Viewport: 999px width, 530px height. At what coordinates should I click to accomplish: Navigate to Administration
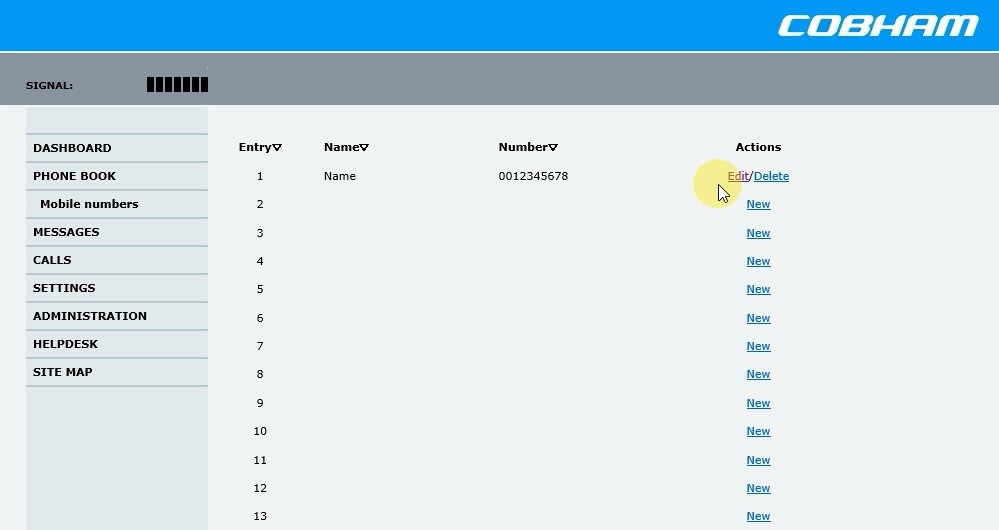(90, 316)
